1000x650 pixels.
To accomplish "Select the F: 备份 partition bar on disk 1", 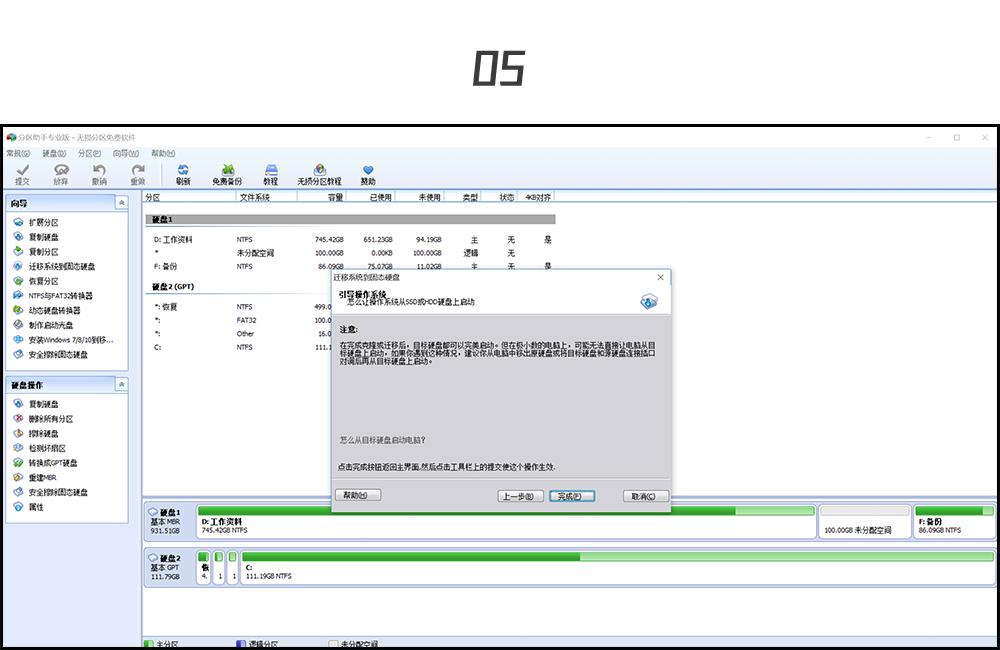I will (954, 522).
